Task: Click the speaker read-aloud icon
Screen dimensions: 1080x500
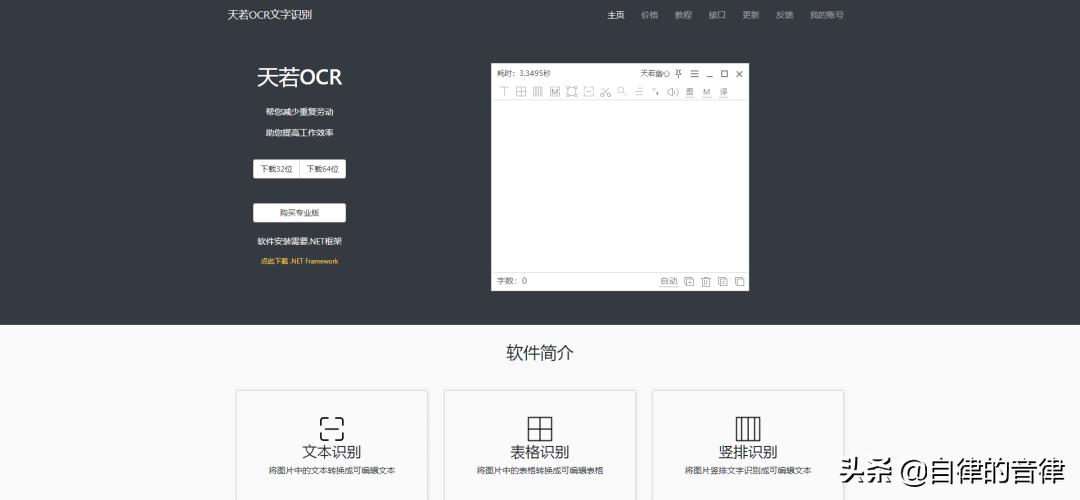Action: point(673,92)
